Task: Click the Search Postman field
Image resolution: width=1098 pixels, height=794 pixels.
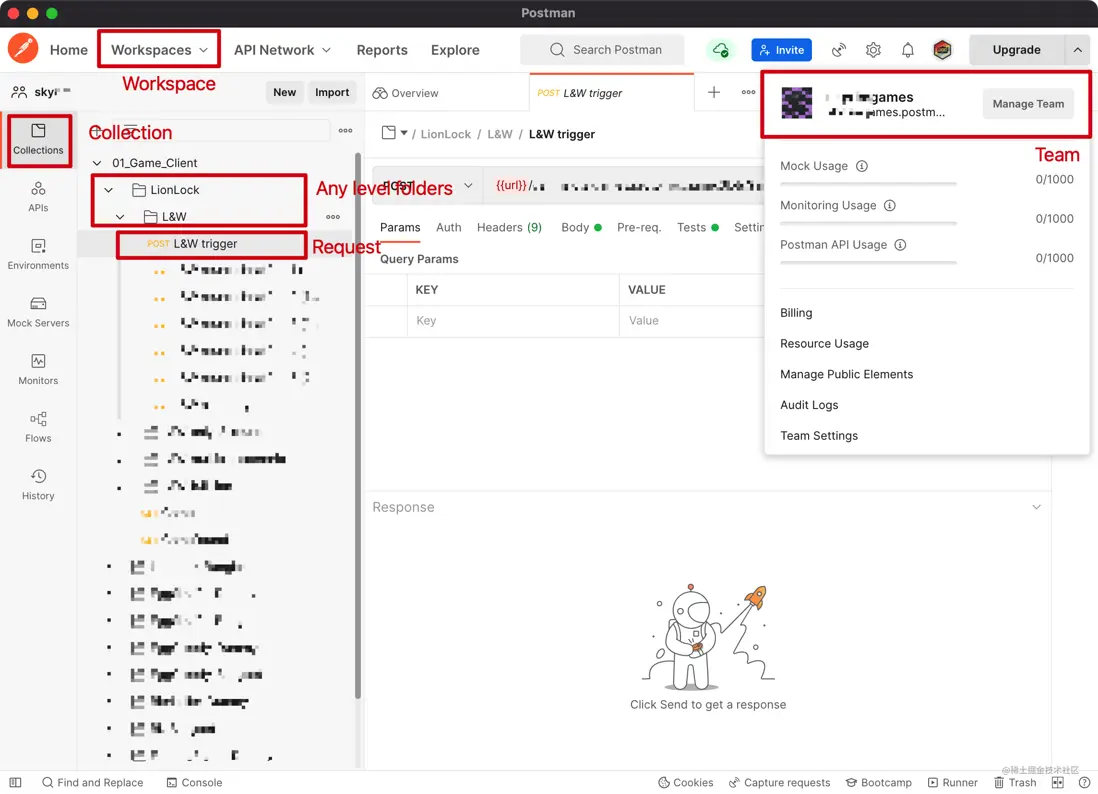Action: (602, 50)
